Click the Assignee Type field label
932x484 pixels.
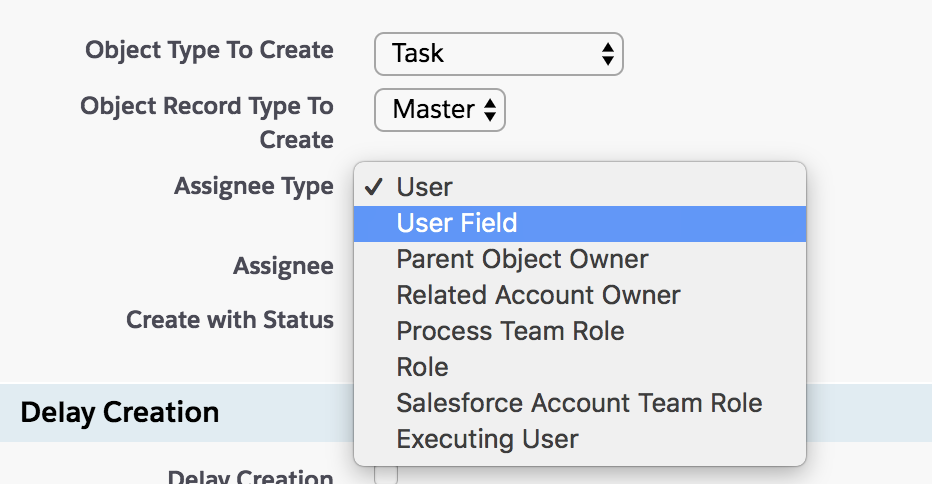point(254,187)
